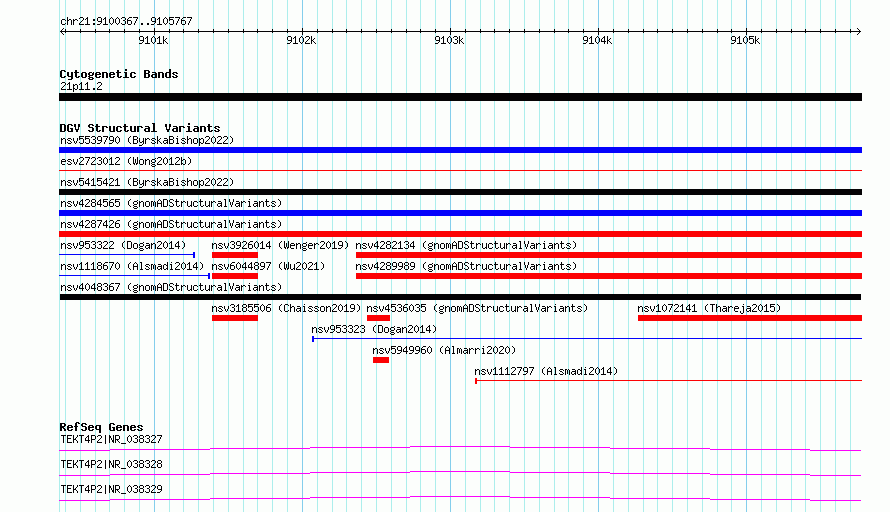Click the small red nsv5949960 block
The height and width of the screenshot is (512, 890).
coord(381,360)
